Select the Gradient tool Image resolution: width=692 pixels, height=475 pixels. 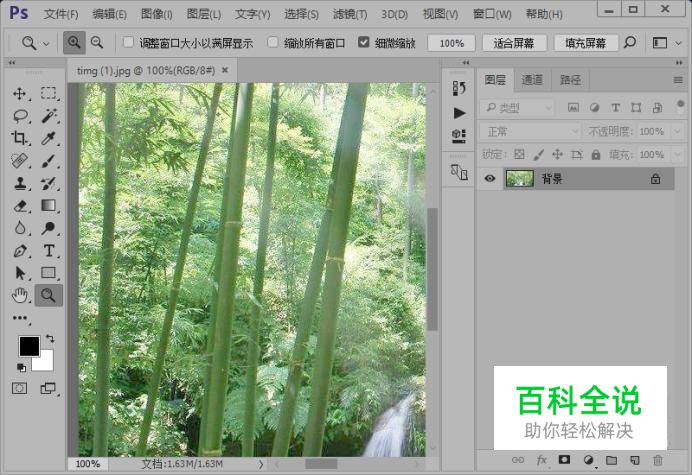pyautogui.click(x=49, y=206)
